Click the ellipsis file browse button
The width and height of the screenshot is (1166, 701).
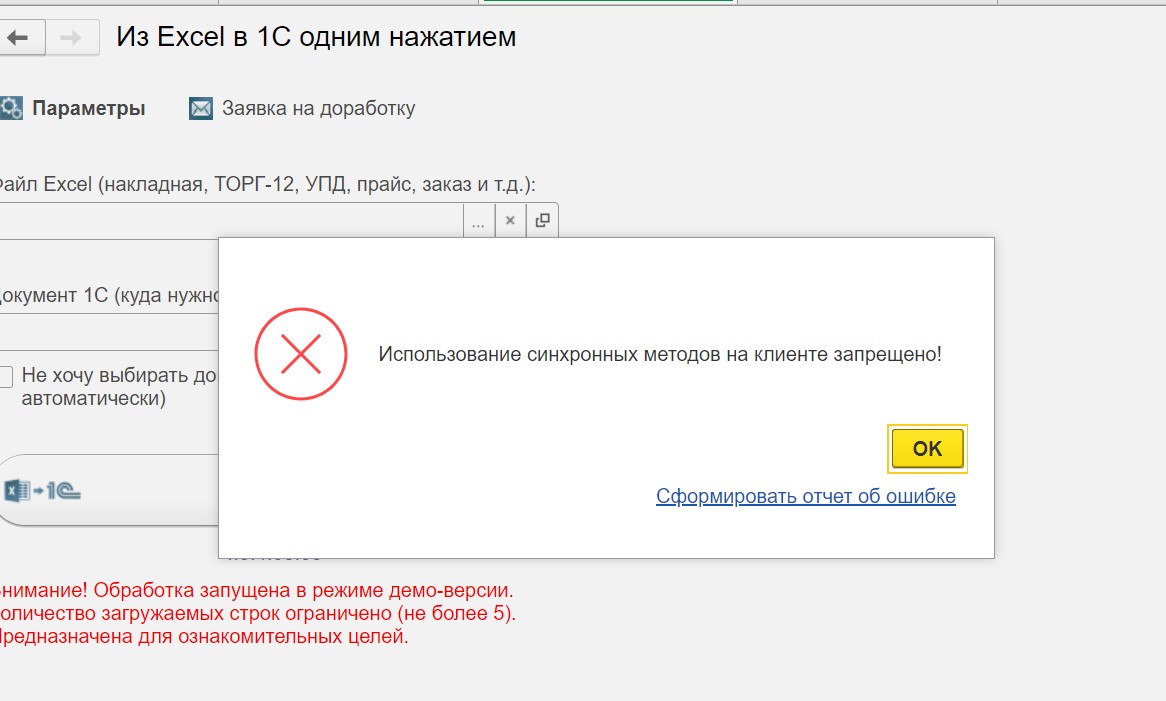coord(479,221)
